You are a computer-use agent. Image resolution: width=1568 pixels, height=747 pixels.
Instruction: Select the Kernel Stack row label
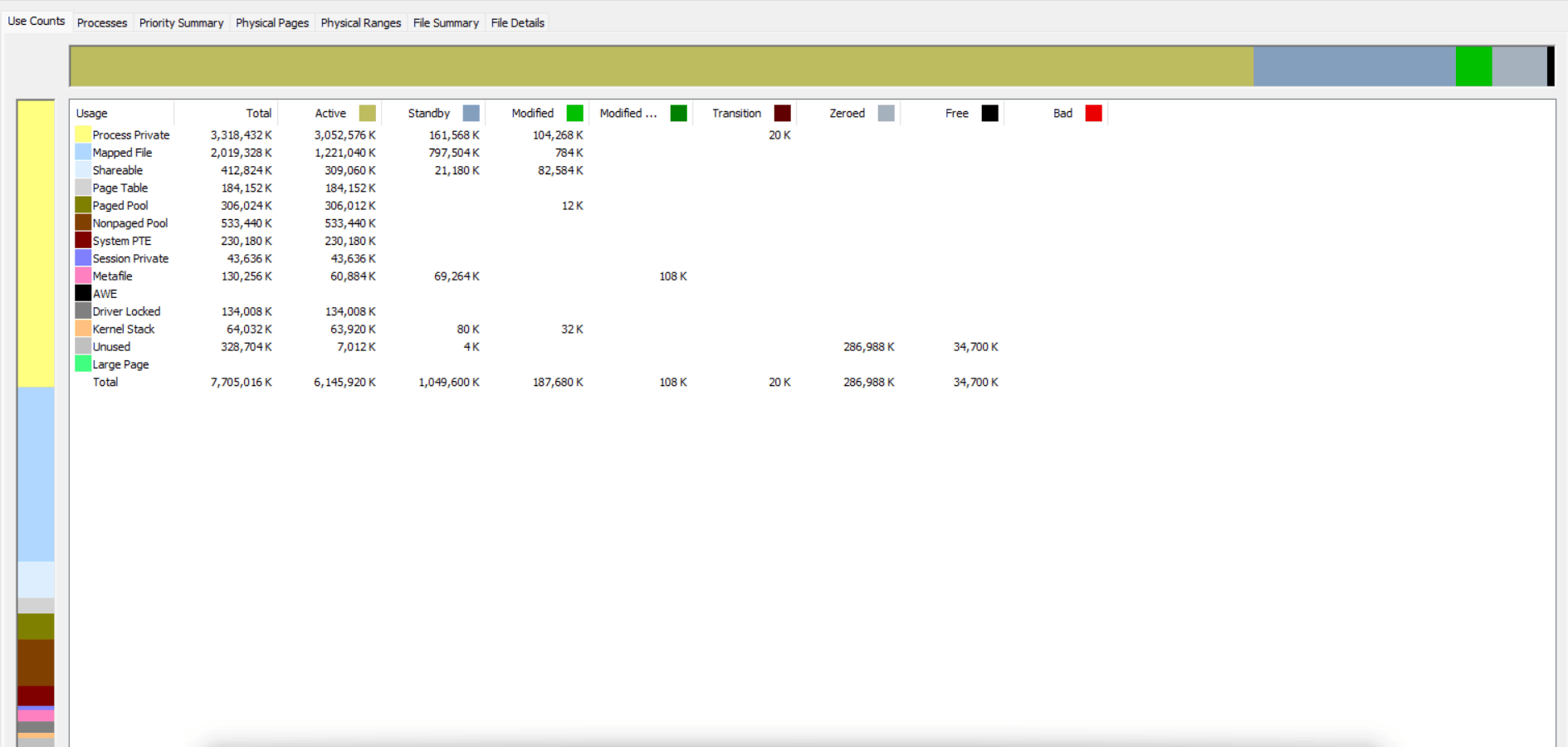[124, 330]
